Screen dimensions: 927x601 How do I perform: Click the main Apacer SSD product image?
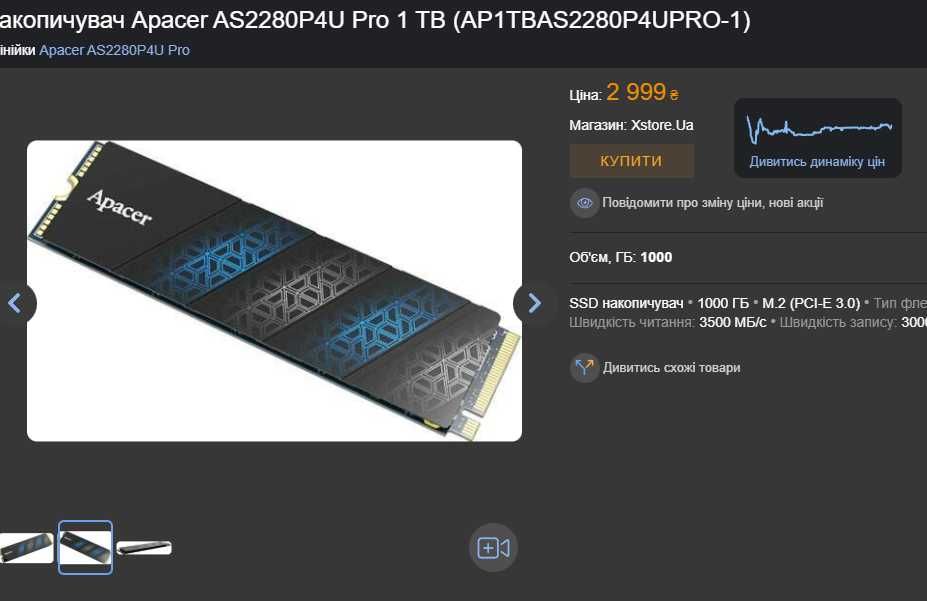point(274,291)
